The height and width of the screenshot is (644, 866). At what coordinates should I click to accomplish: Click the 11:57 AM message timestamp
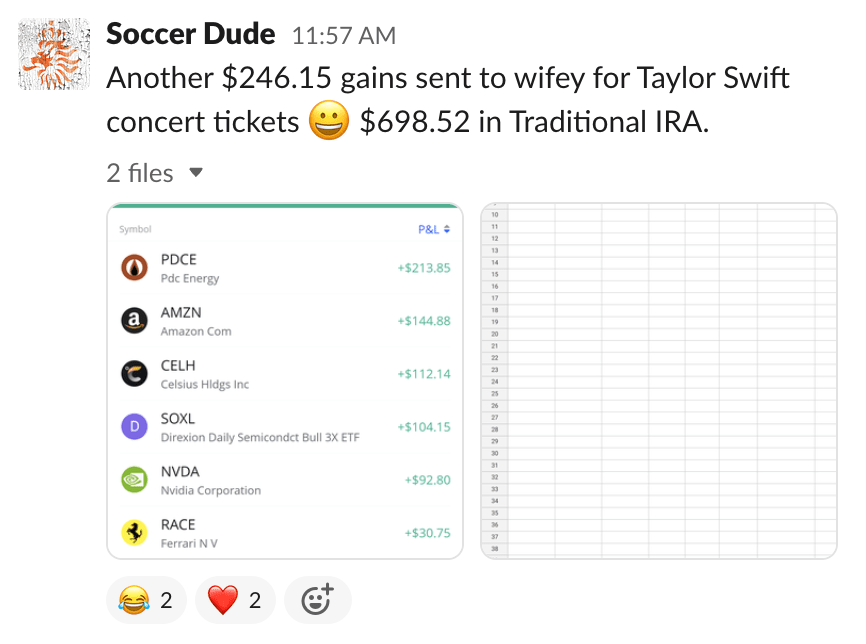tap(343, 36)
